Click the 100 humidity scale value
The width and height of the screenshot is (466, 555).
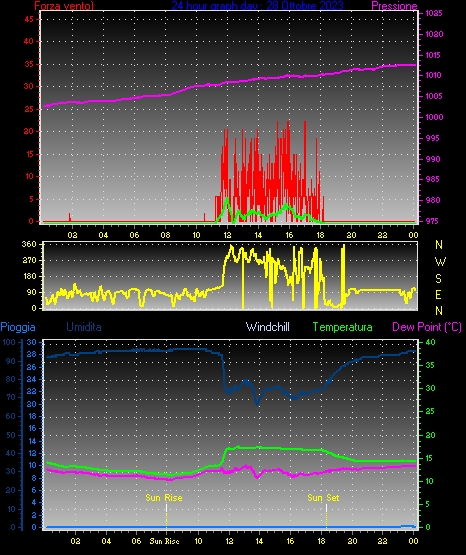pyautogui.click(x=9, y=342)
